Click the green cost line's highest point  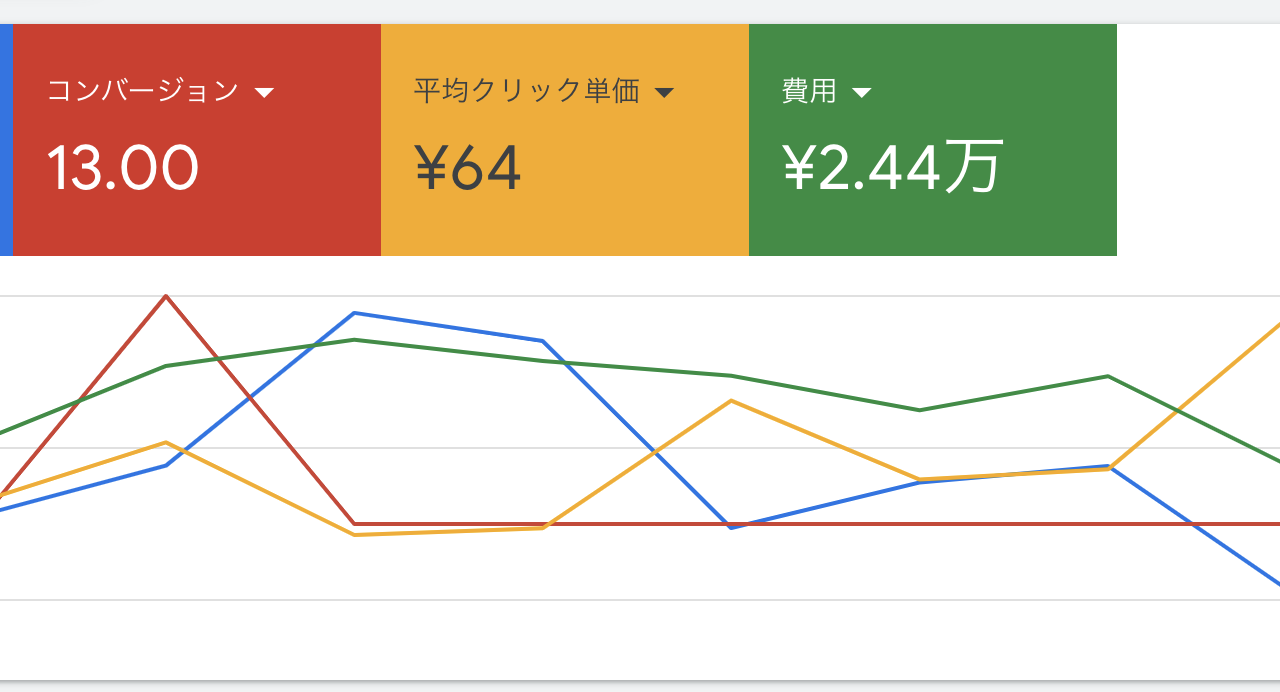pyautogui.click(x=354, y=340)
